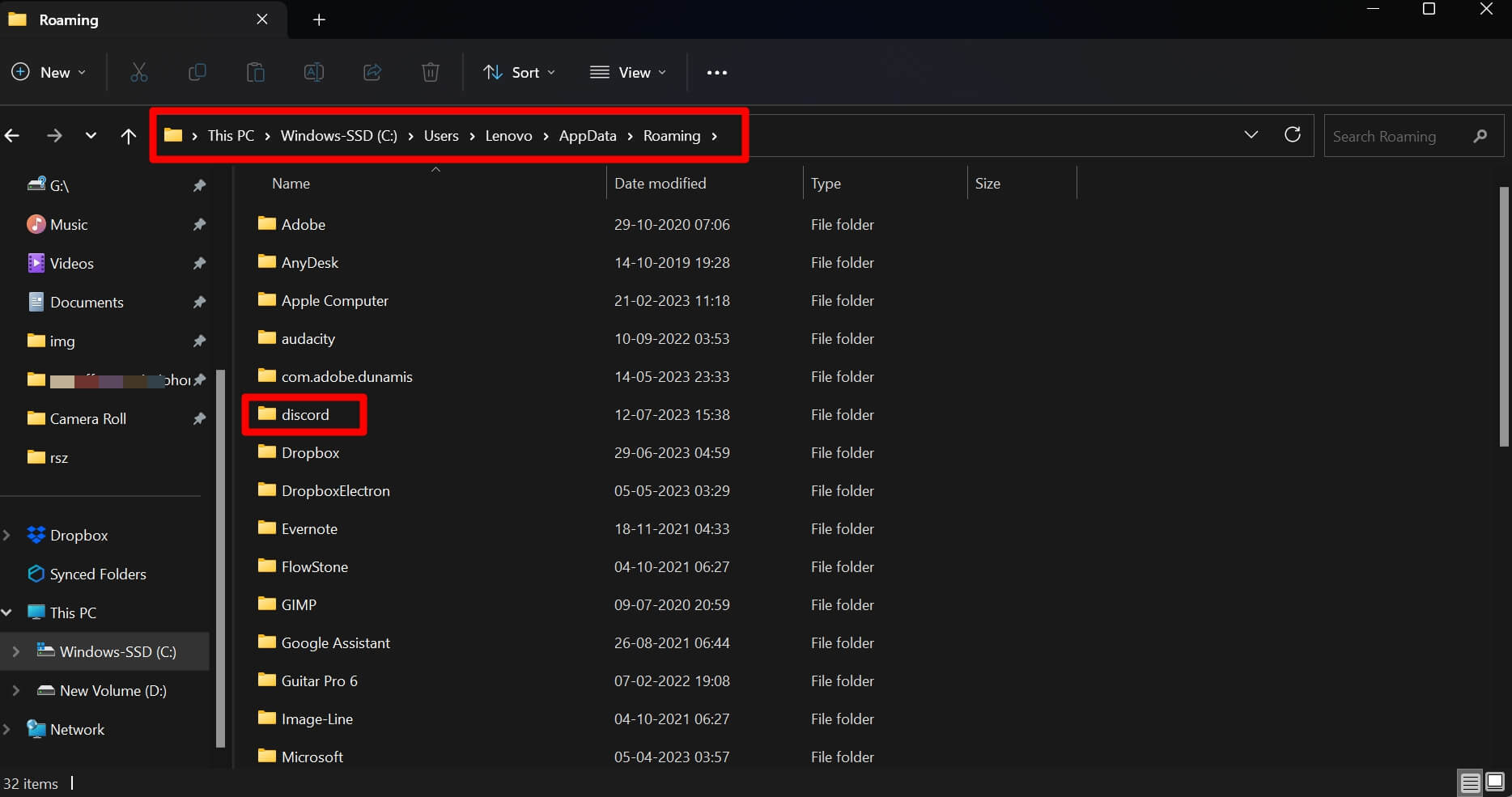This screenshot has width=1512, height=797.
Task: Click the Paste icon
Action: click(x=255, y=72)
